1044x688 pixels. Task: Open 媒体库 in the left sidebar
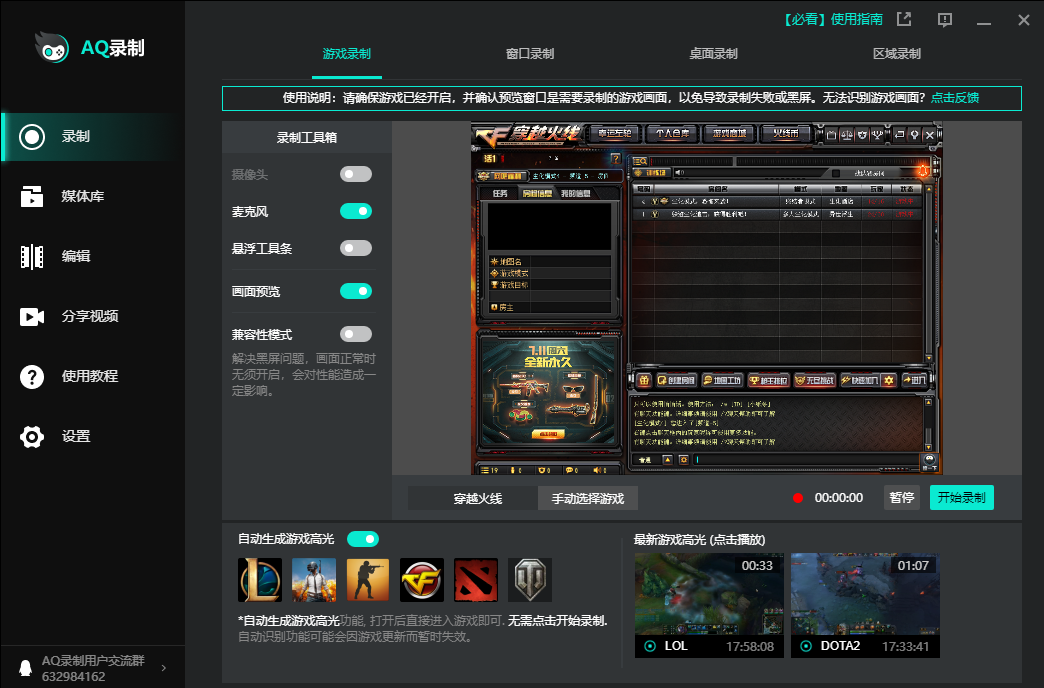[93, 196]
